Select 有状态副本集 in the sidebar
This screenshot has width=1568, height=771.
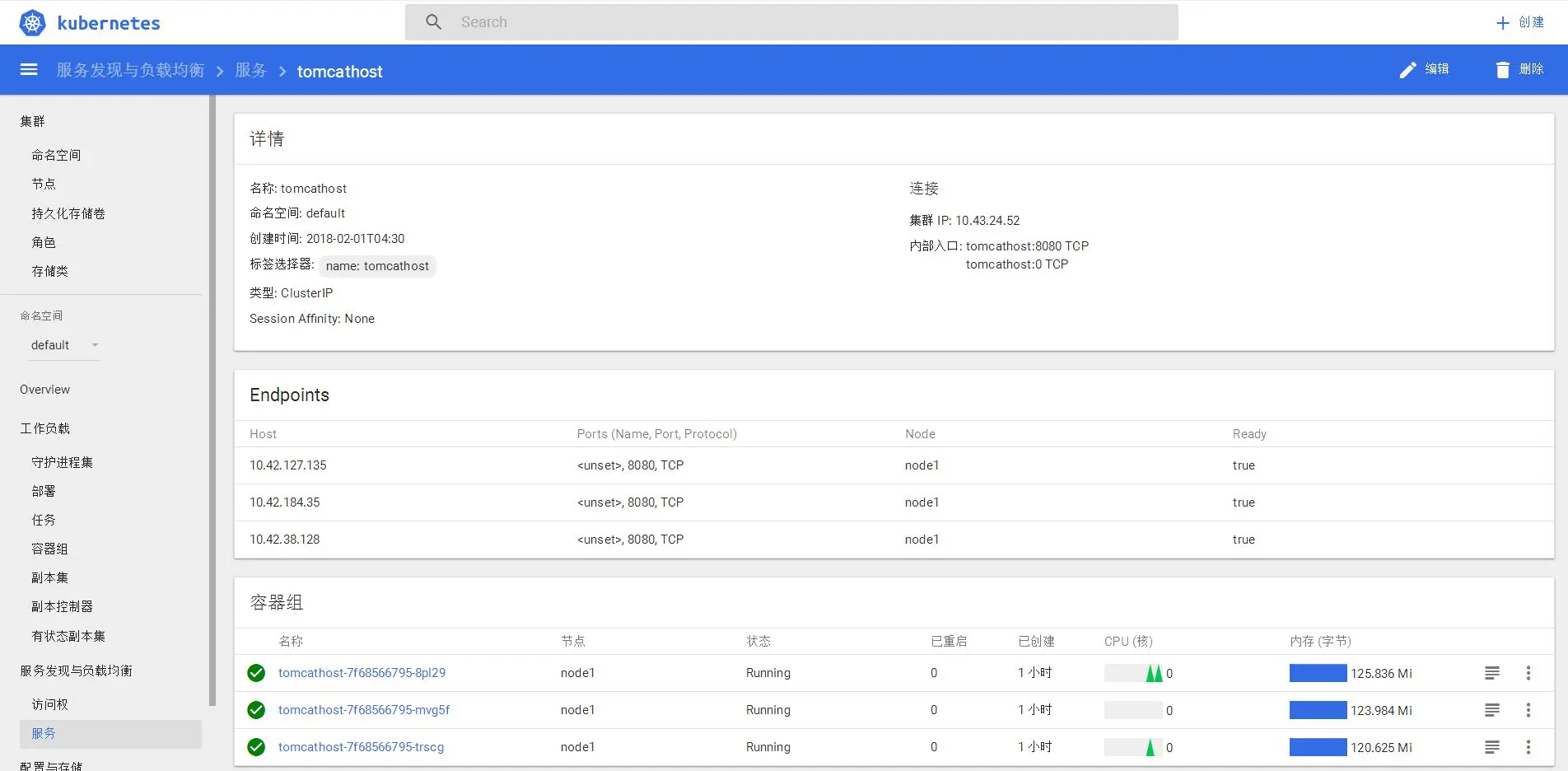[x=68, y=636]
